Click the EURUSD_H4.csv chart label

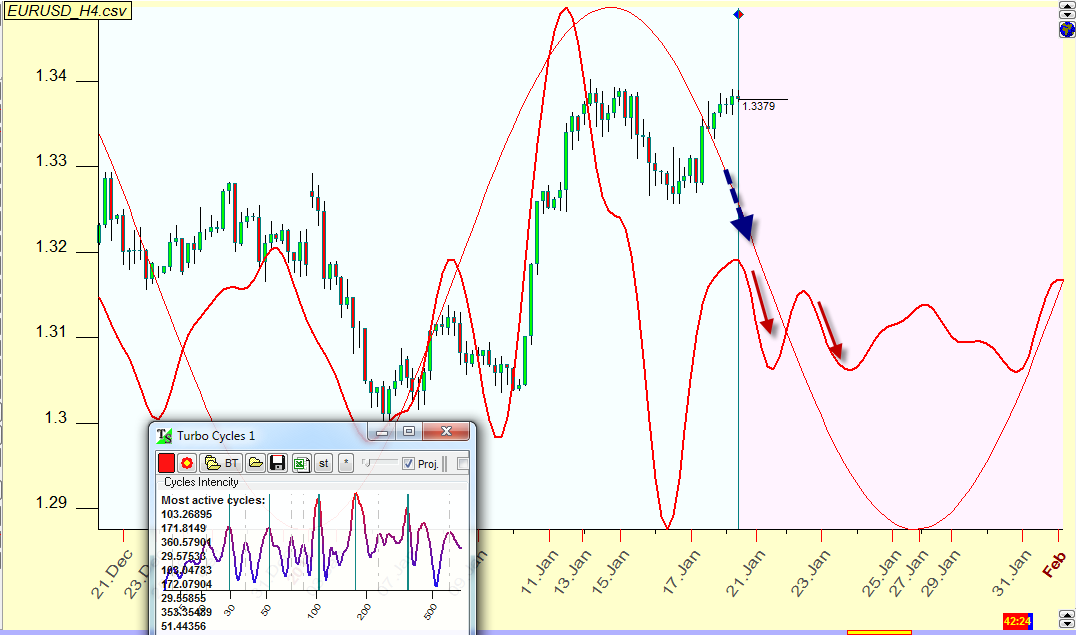tap(54, 9)
